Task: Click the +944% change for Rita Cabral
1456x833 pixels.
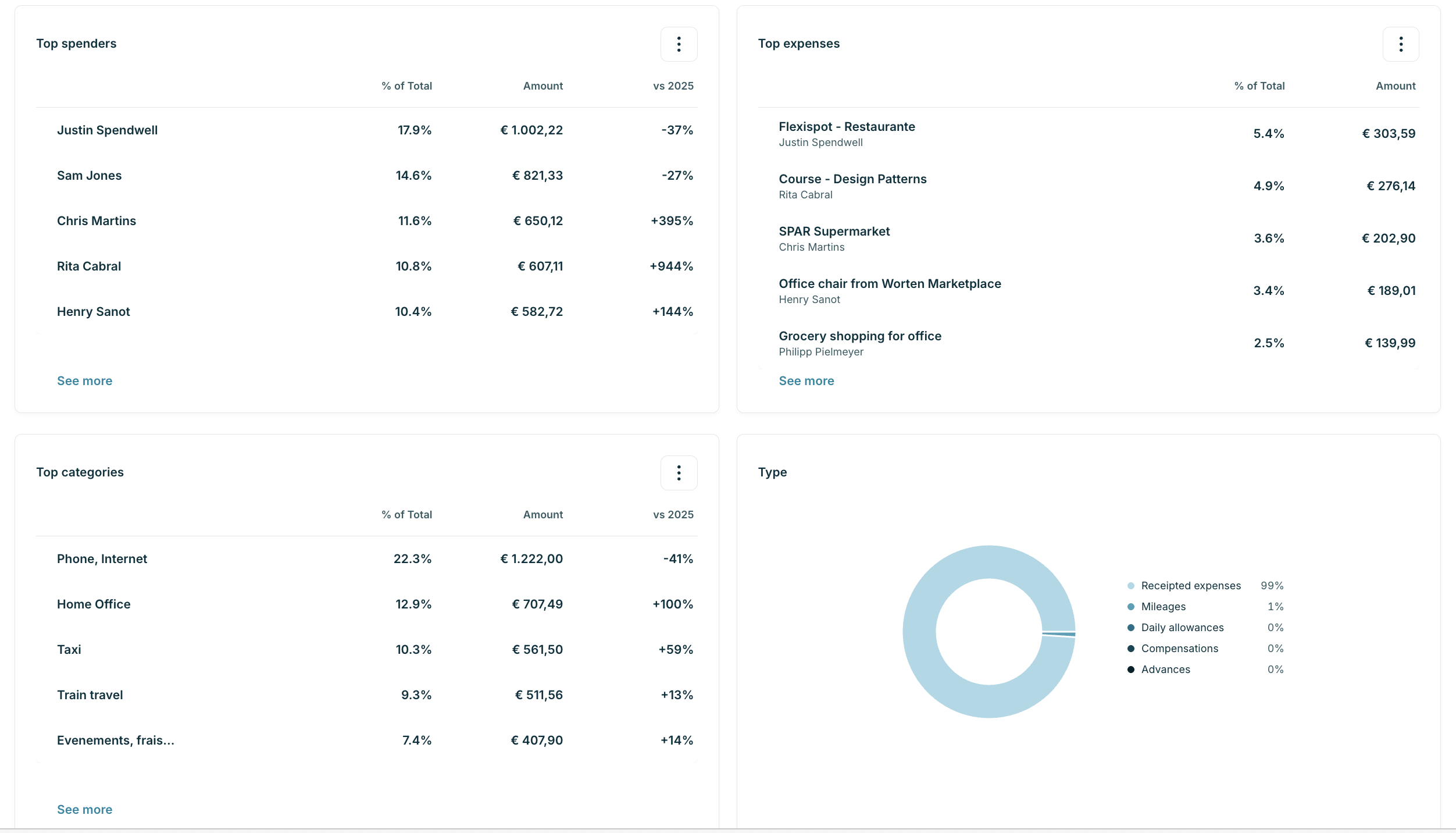Action: pos(672,266)
